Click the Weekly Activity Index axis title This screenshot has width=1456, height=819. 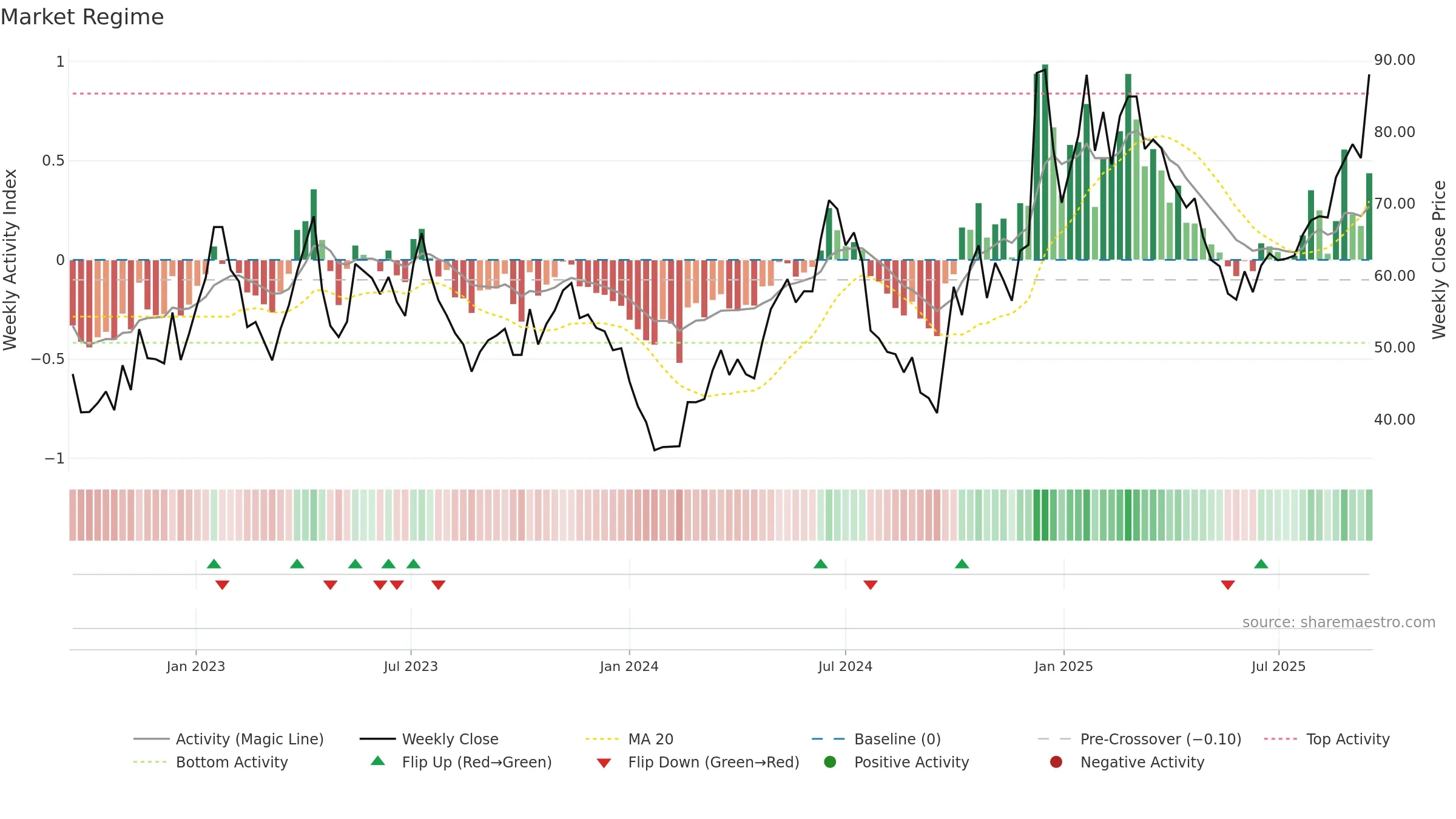pyautogui.click(x=10, y=260)
